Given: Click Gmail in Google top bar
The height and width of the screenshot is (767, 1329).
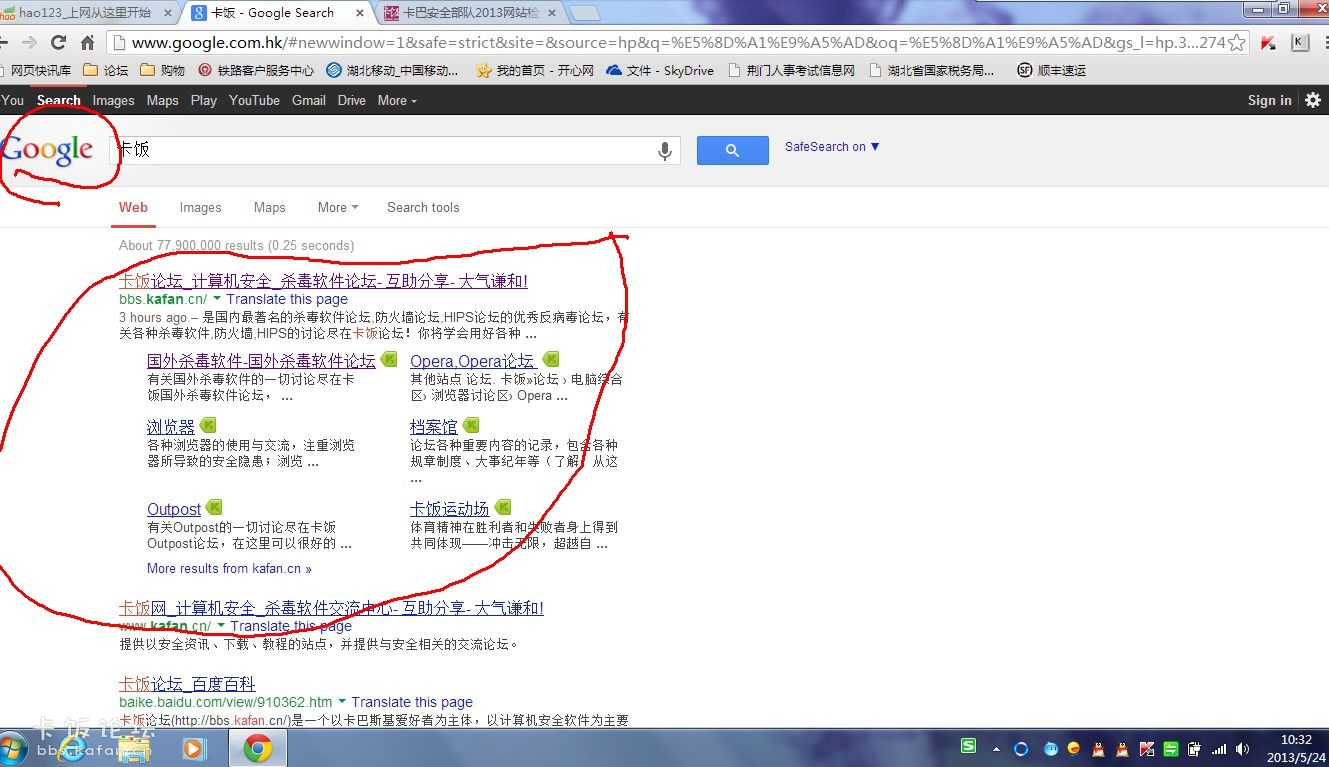Looking at the screenshot, I should tap(309, 100).
